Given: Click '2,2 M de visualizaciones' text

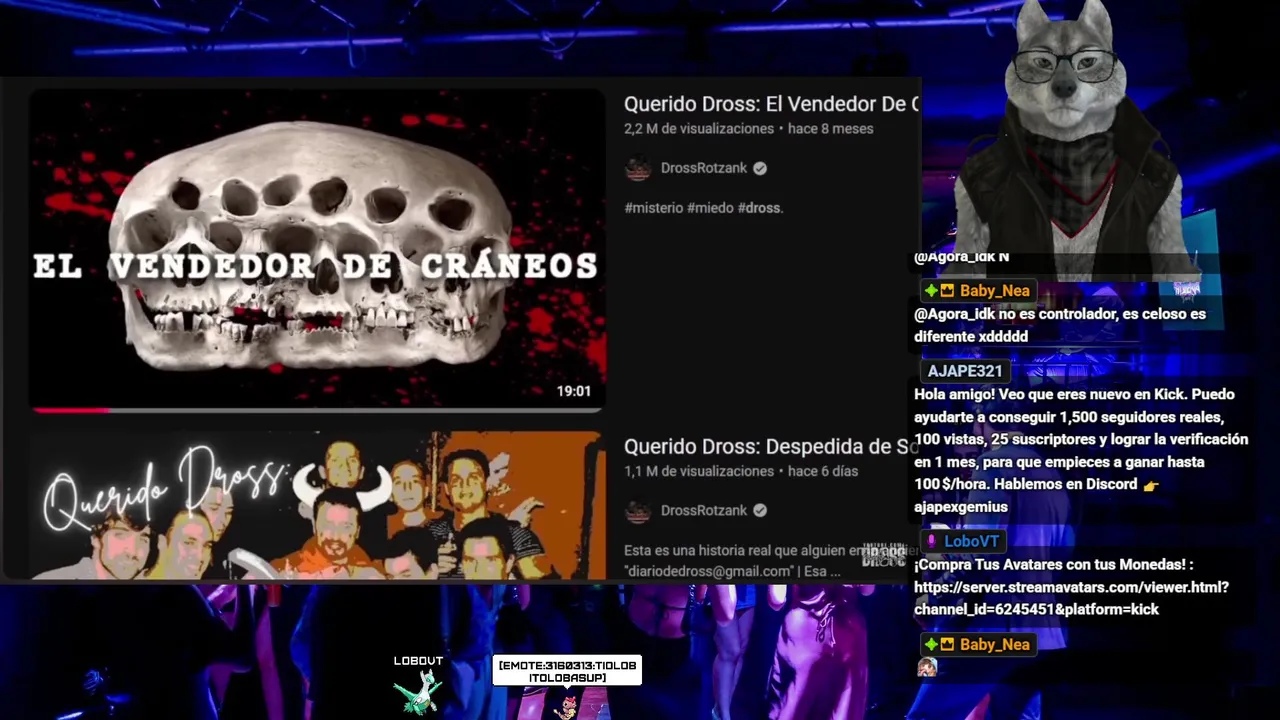Looking at the screenshot, I should tap(699, 129).
